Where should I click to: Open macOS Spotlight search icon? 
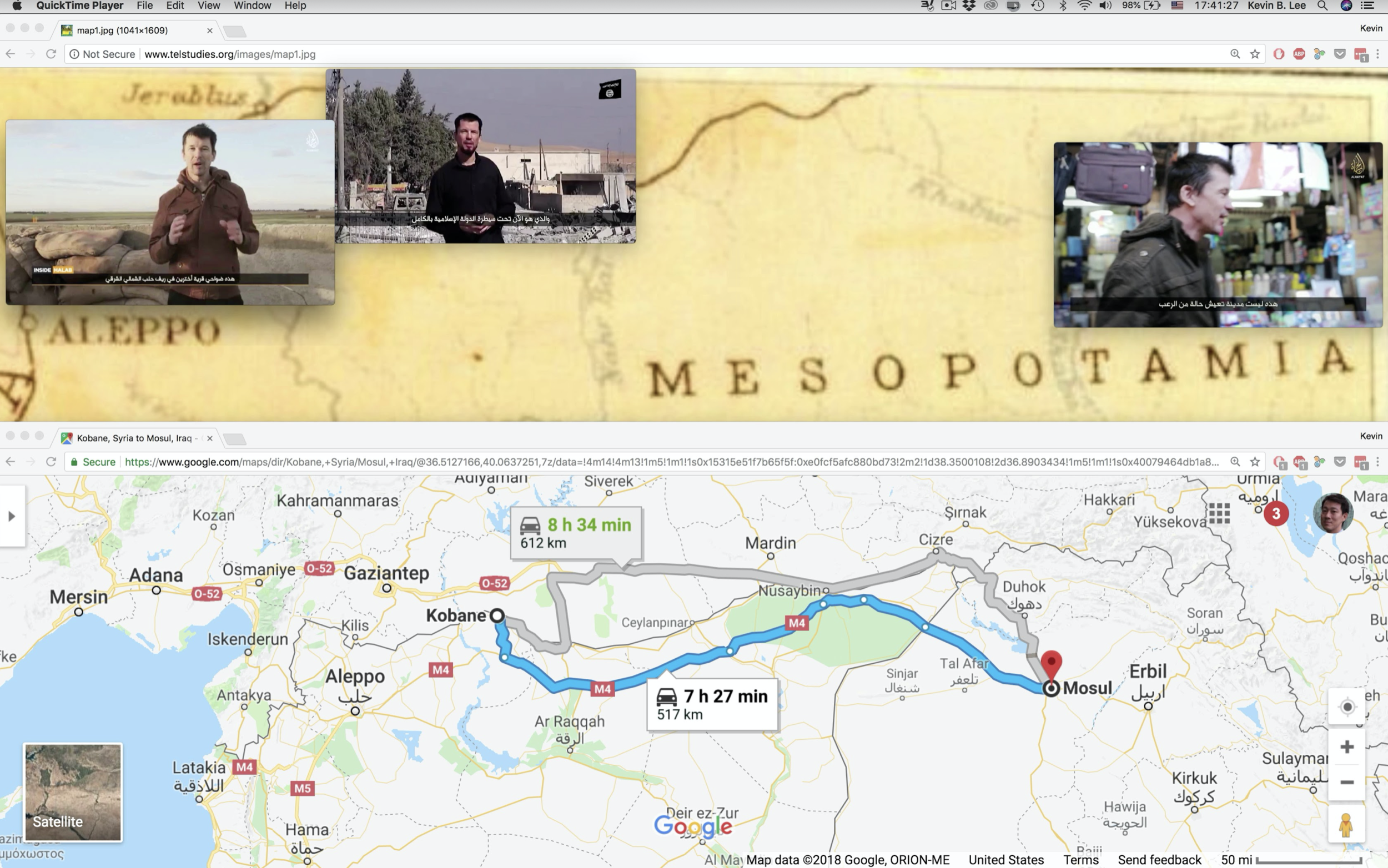(1322, 6)
